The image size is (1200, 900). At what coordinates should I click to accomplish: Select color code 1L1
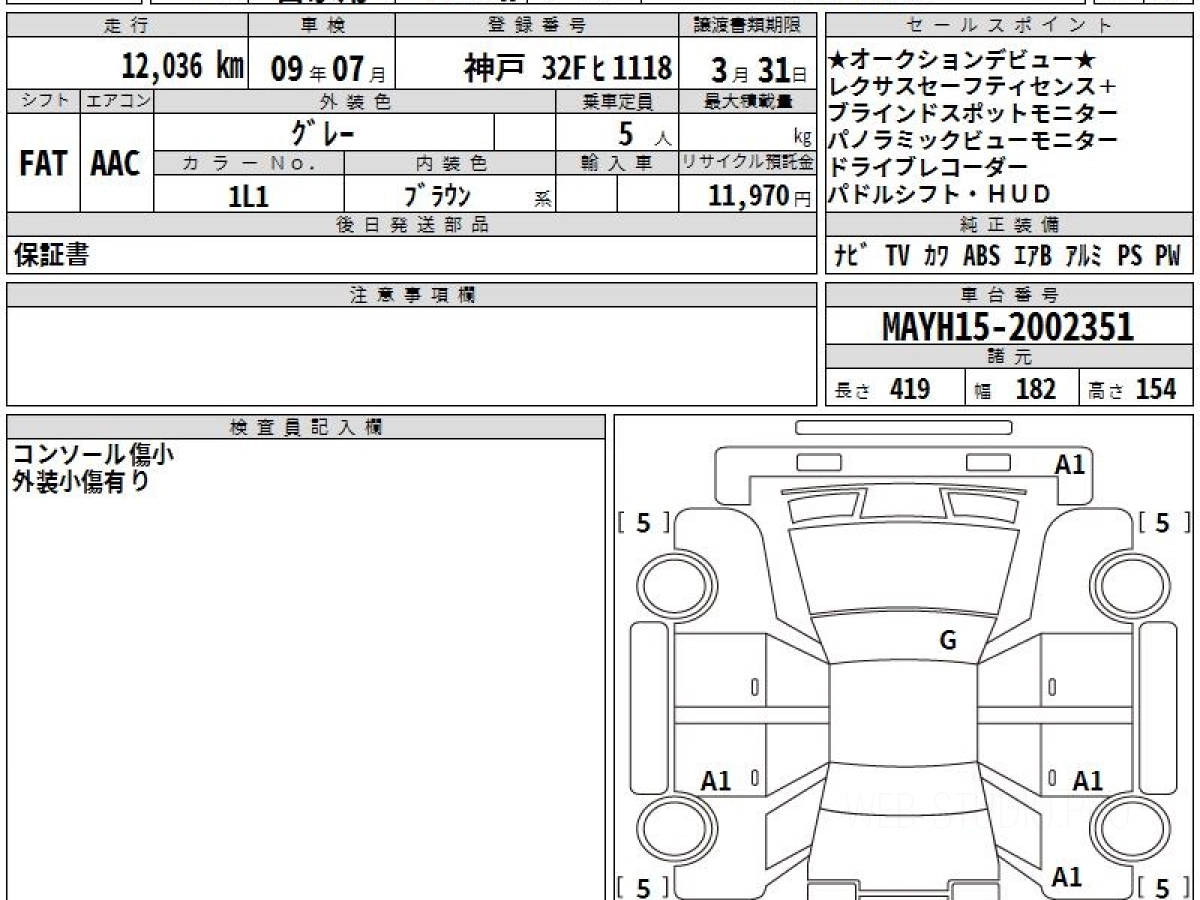pyautogui.click(x=249, y=196)
